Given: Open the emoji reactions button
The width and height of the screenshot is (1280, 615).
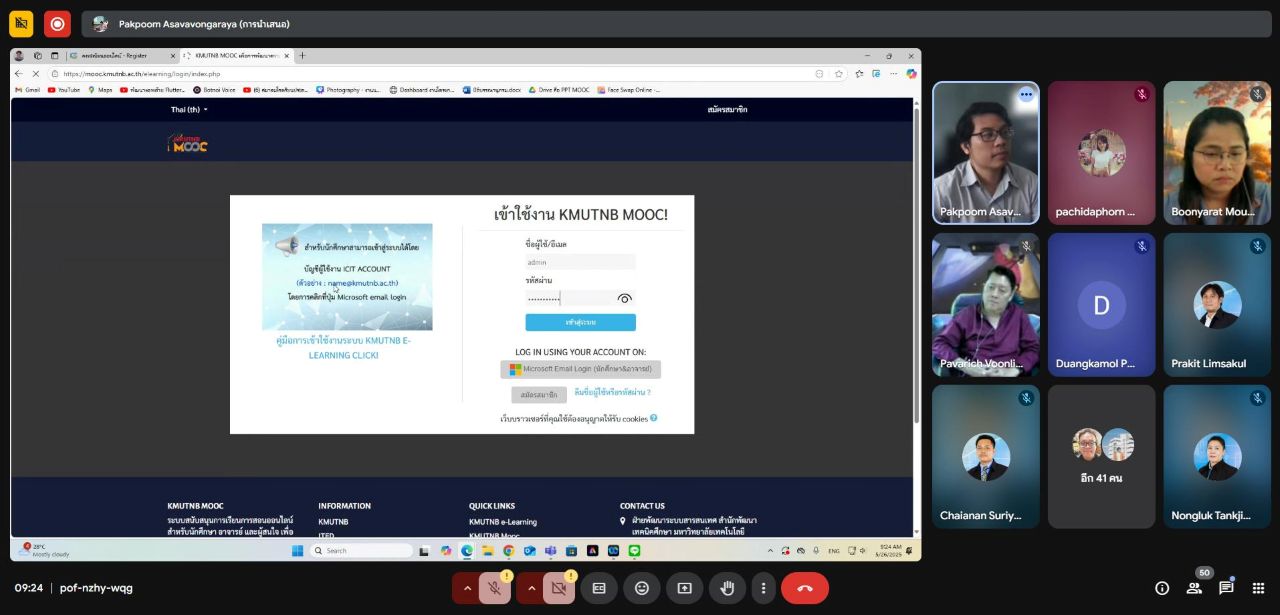Looking at the screenshot, I should click(x=642, y=588).
